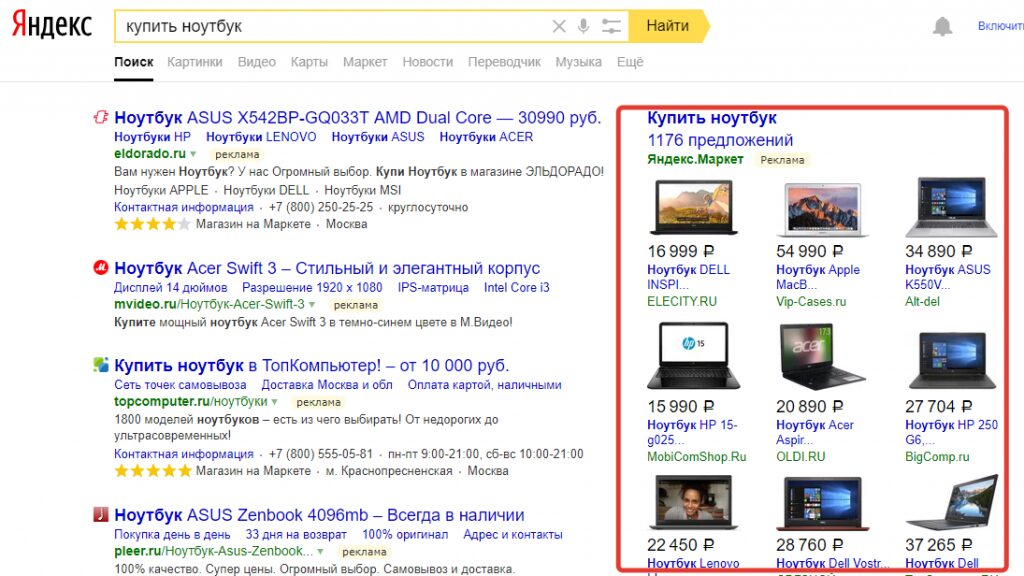Click Pleer favicon beside ASUS Zenbook result

[100, 515]
